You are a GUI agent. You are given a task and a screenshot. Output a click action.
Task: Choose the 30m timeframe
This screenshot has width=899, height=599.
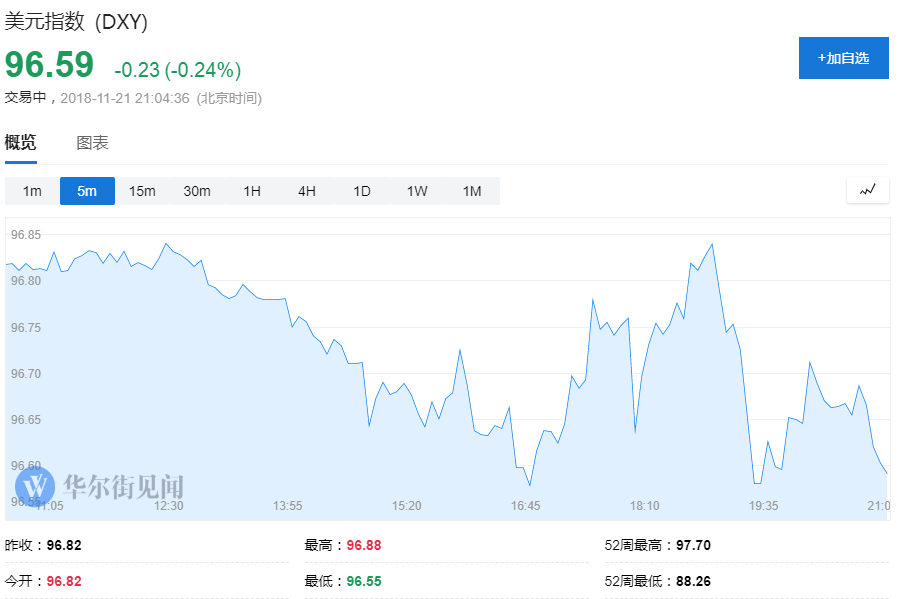click(x=197, y=191)
